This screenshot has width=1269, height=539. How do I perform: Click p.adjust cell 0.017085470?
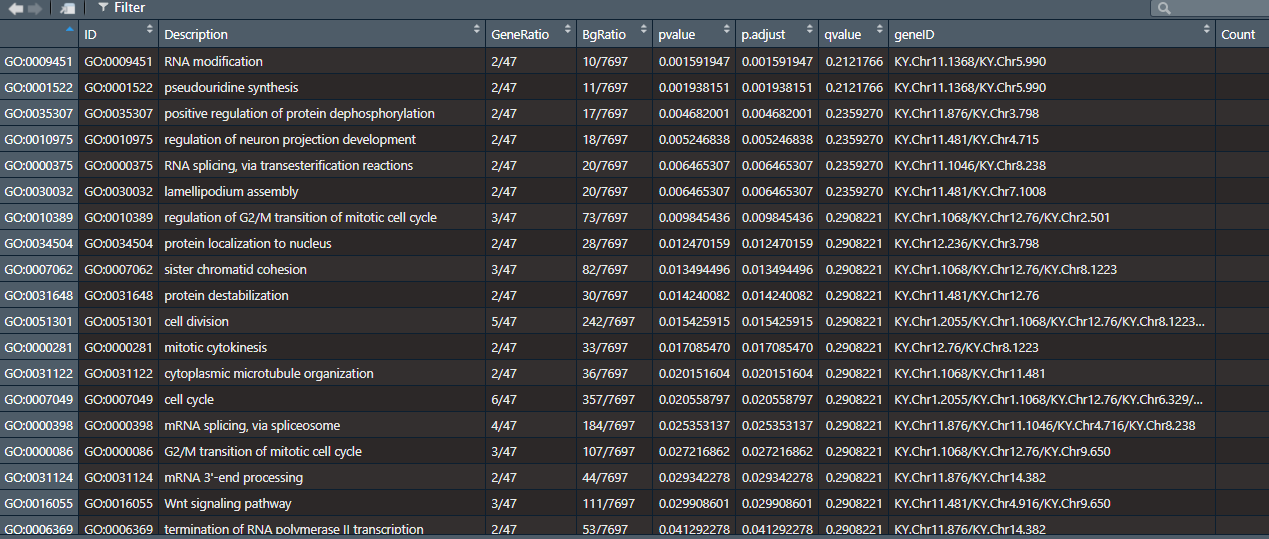click(776, 347)
